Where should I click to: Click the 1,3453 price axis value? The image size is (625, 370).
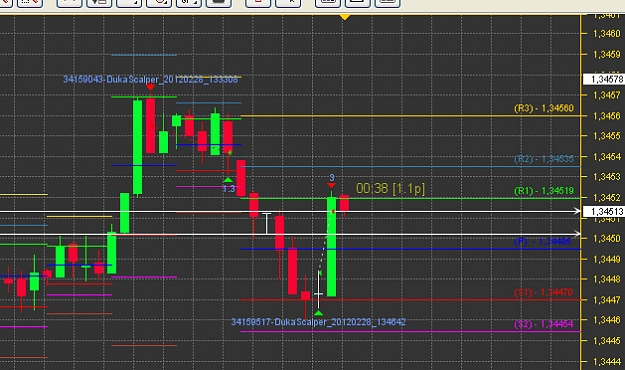coord(607,177)
